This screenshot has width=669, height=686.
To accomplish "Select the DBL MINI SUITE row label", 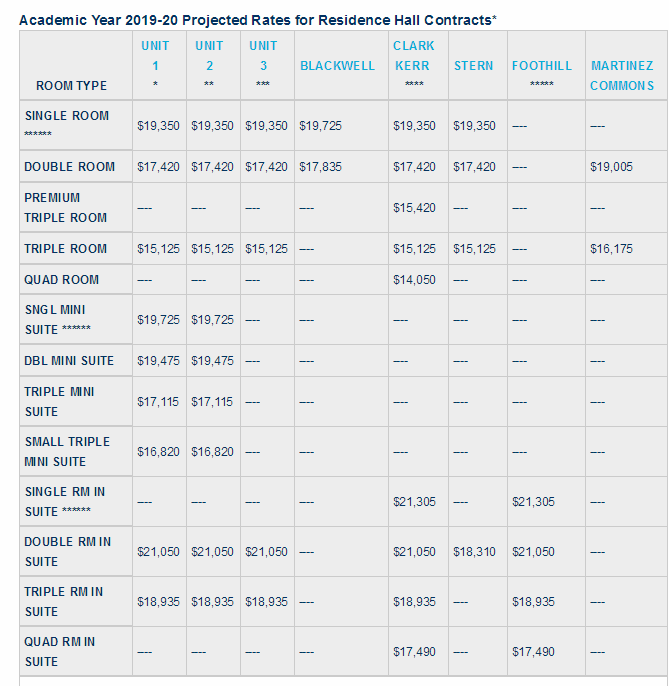I will (69, 360).
